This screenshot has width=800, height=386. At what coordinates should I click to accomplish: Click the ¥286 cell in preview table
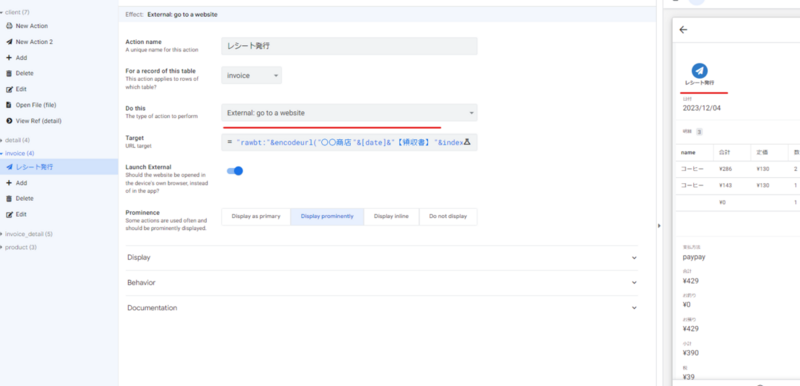[725, 169]
